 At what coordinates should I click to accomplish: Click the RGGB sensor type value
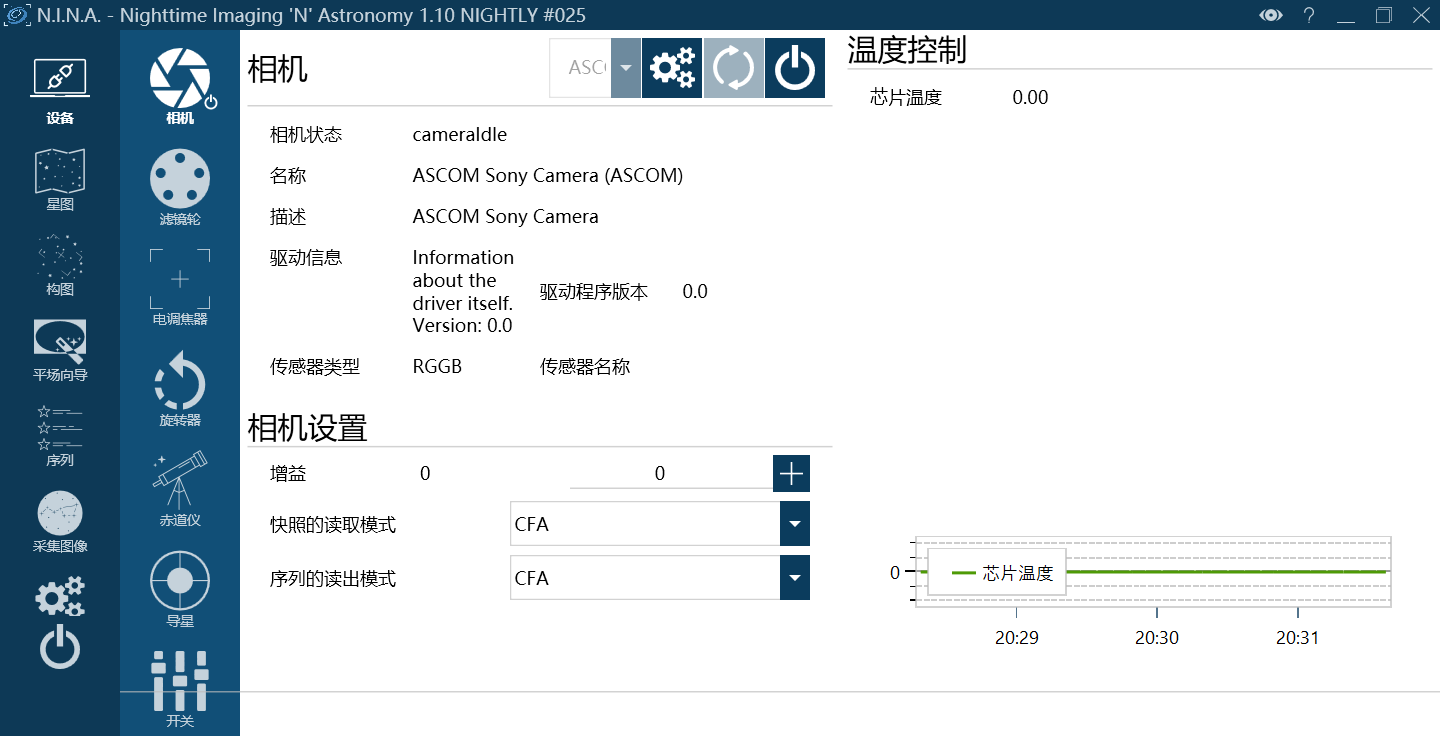pos(438,367)
